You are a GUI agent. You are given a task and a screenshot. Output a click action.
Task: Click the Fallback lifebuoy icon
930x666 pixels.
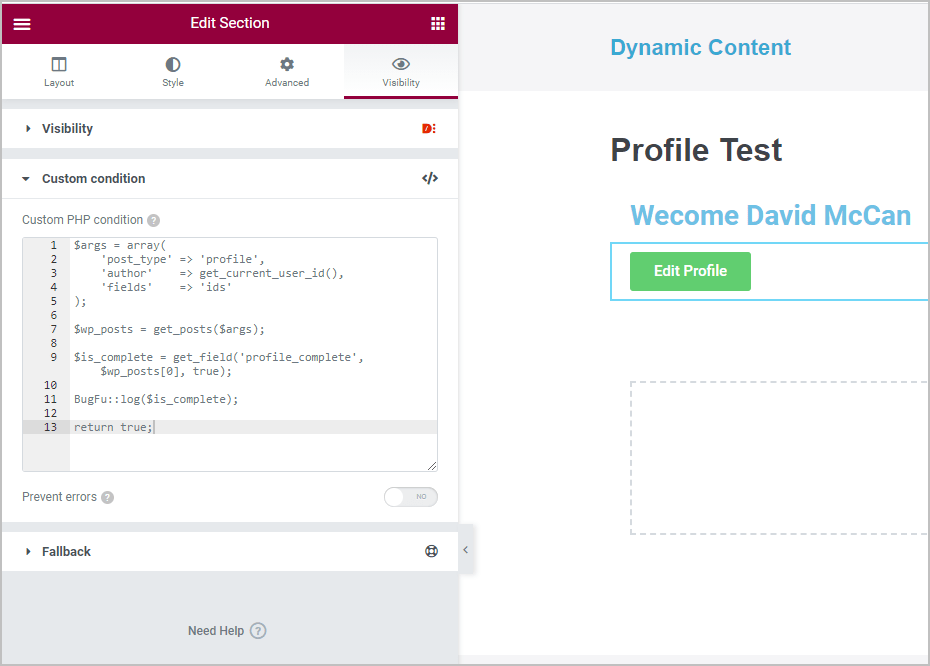tap(431, 552)
